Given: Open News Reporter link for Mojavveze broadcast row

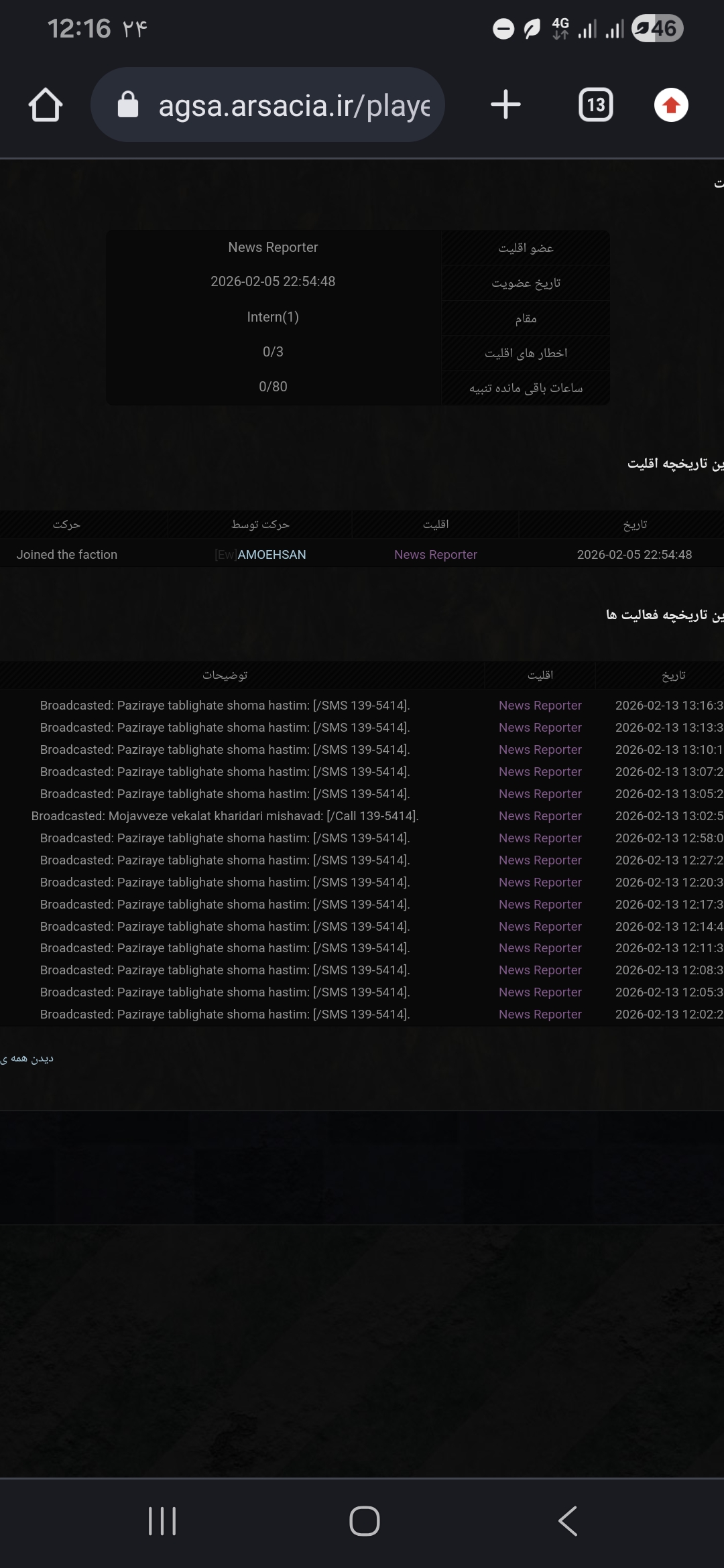Looking at the screenshot, I should 540,816.
